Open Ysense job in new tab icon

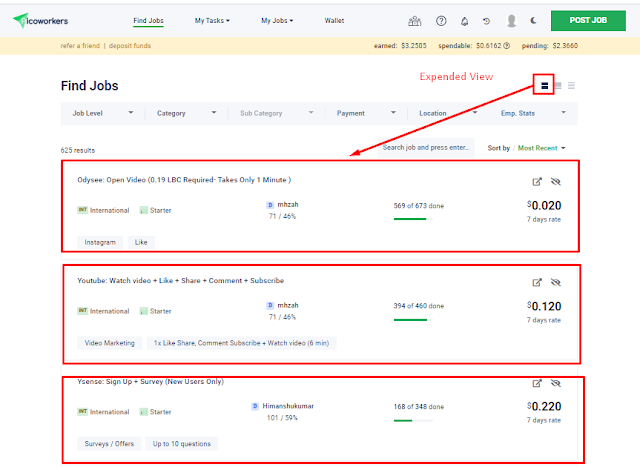pyautogui.click(x=537, y=383)
